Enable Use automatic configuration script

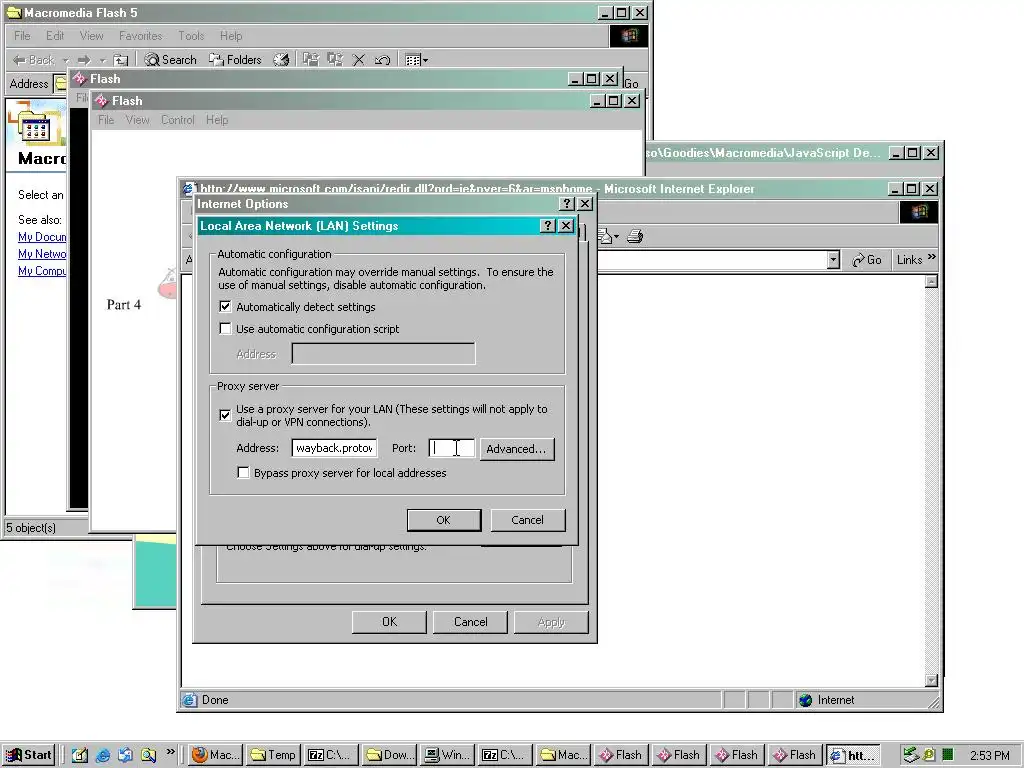225,328
